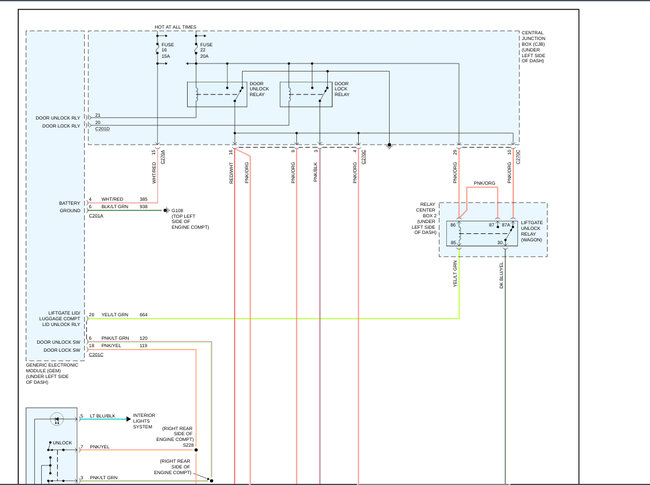Click the horizontal WHT/RED 385 wire label

(124, 199)
